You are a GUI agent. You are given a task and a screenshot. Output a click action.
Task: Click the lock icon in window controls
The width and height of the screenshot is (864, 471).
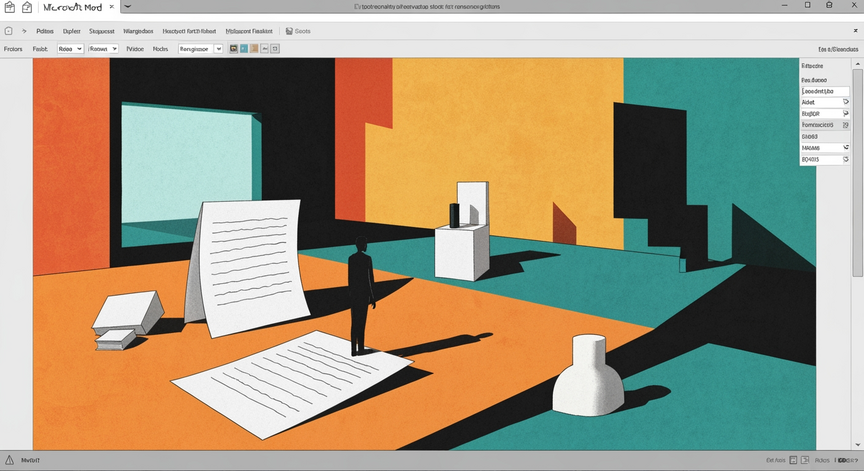(x=829, y=5)
